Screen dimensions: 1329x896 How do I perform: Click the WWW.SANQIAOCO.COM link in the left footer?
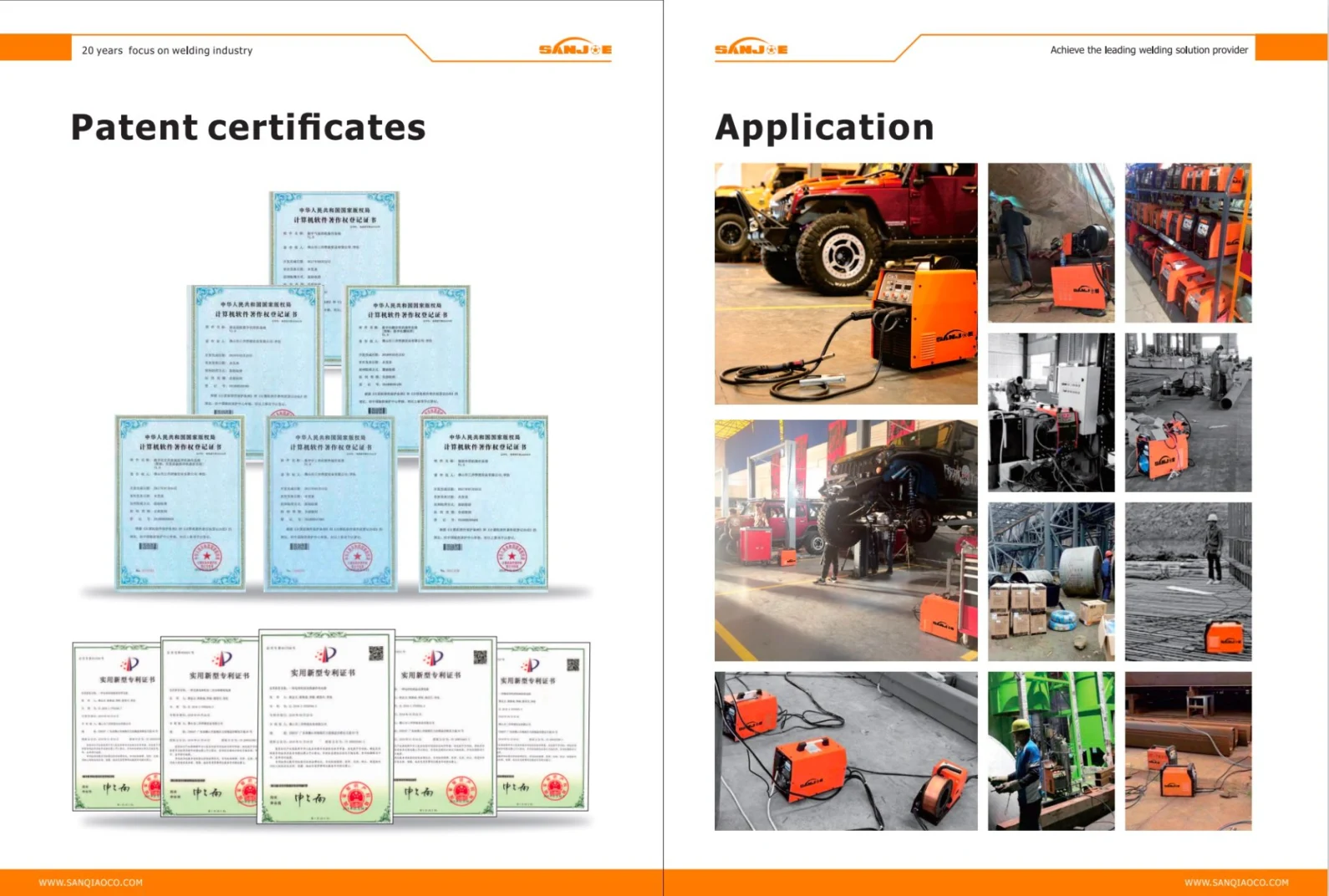90,883
